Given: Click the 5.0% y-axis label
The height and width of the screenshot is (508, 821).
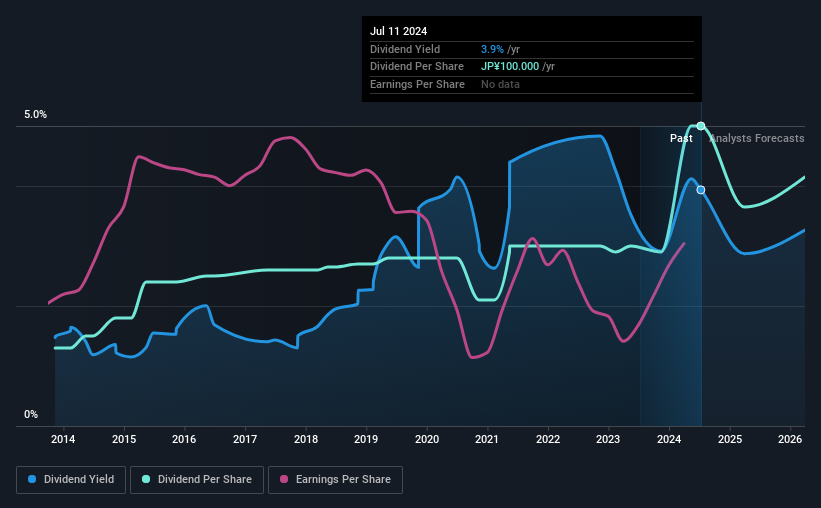Looking at the screenshot, I should click(35, 114).
